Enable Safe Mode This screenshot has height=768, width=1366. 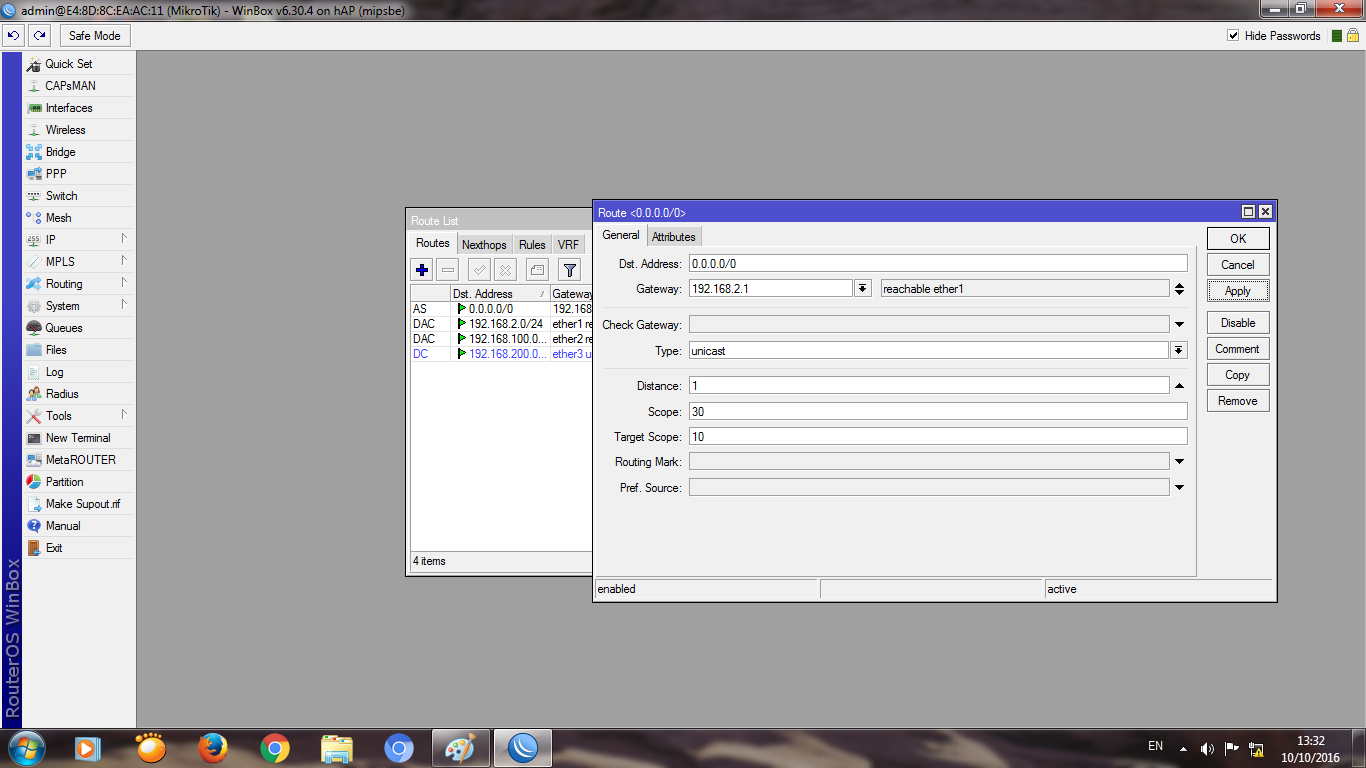[94, 35]
